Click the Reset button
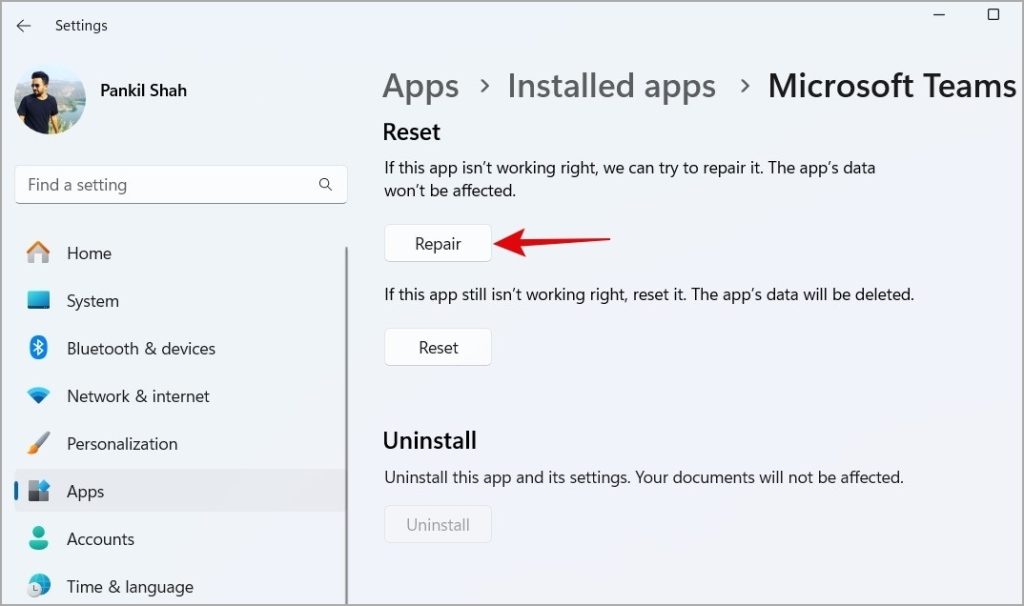Viewport: 1024px width, 606px height. pyautogui.click(x=438, y=347)
